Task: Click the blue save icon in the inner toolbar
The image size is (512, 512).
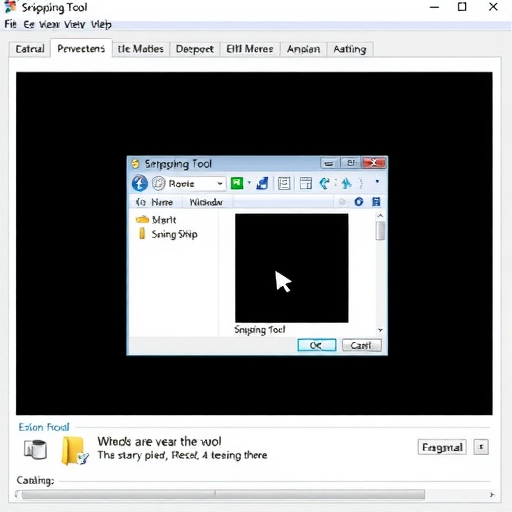Action: pos(262,183)
